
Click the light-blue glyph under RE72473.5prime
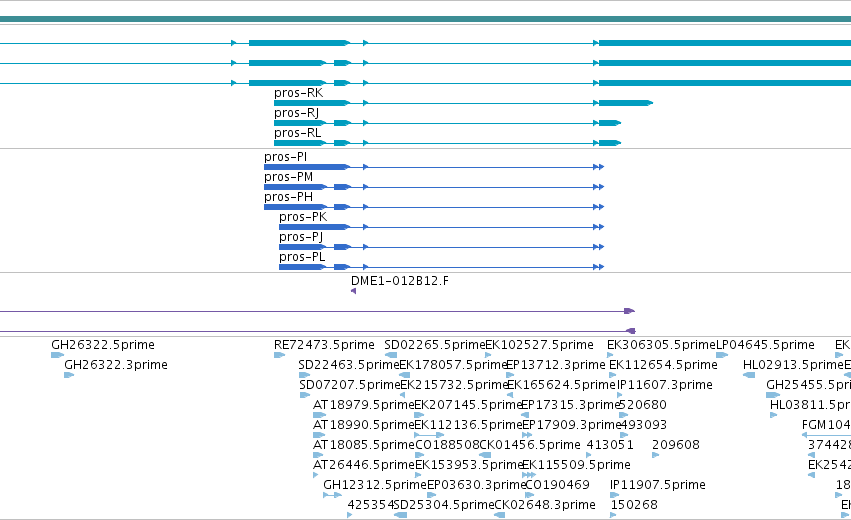click(x=280, y=355)
